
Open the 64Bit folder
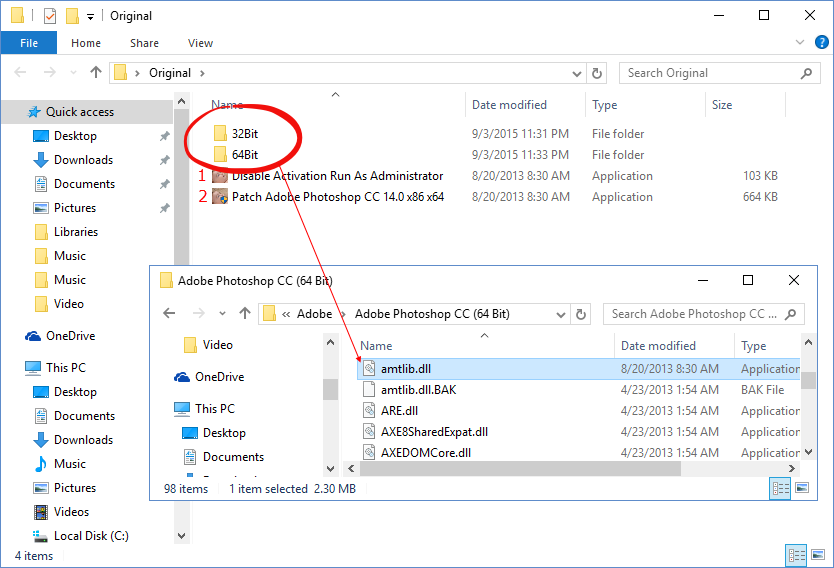point(245,155)
